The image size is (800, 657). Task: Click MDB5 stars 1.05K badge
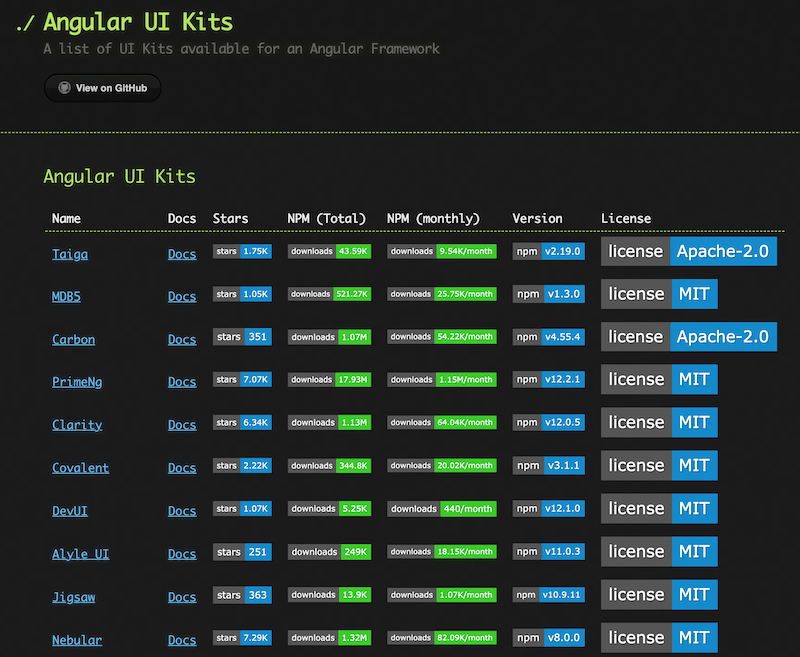point(242,294)
